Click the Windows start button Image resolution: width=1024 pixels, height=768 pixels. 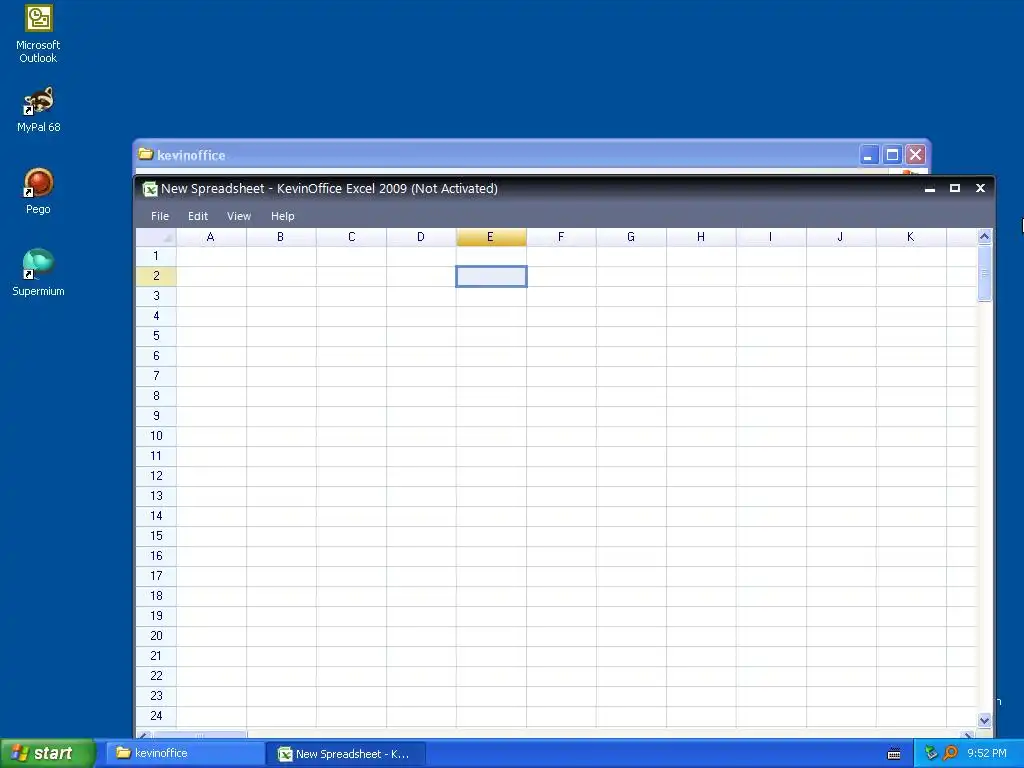[x=48, y=753]
